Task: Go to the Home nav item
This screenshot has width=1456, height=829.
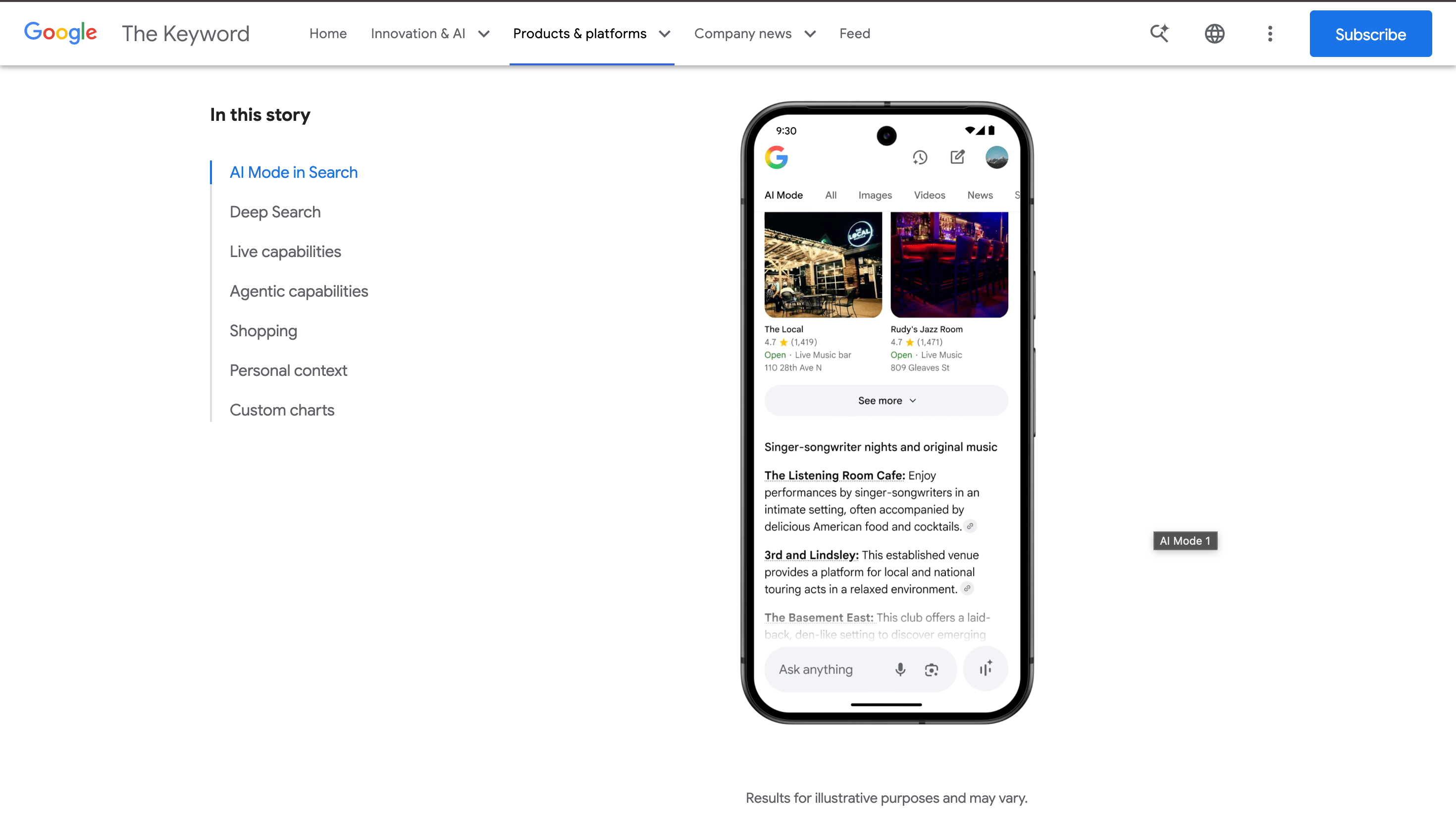Action: [328, 34]
